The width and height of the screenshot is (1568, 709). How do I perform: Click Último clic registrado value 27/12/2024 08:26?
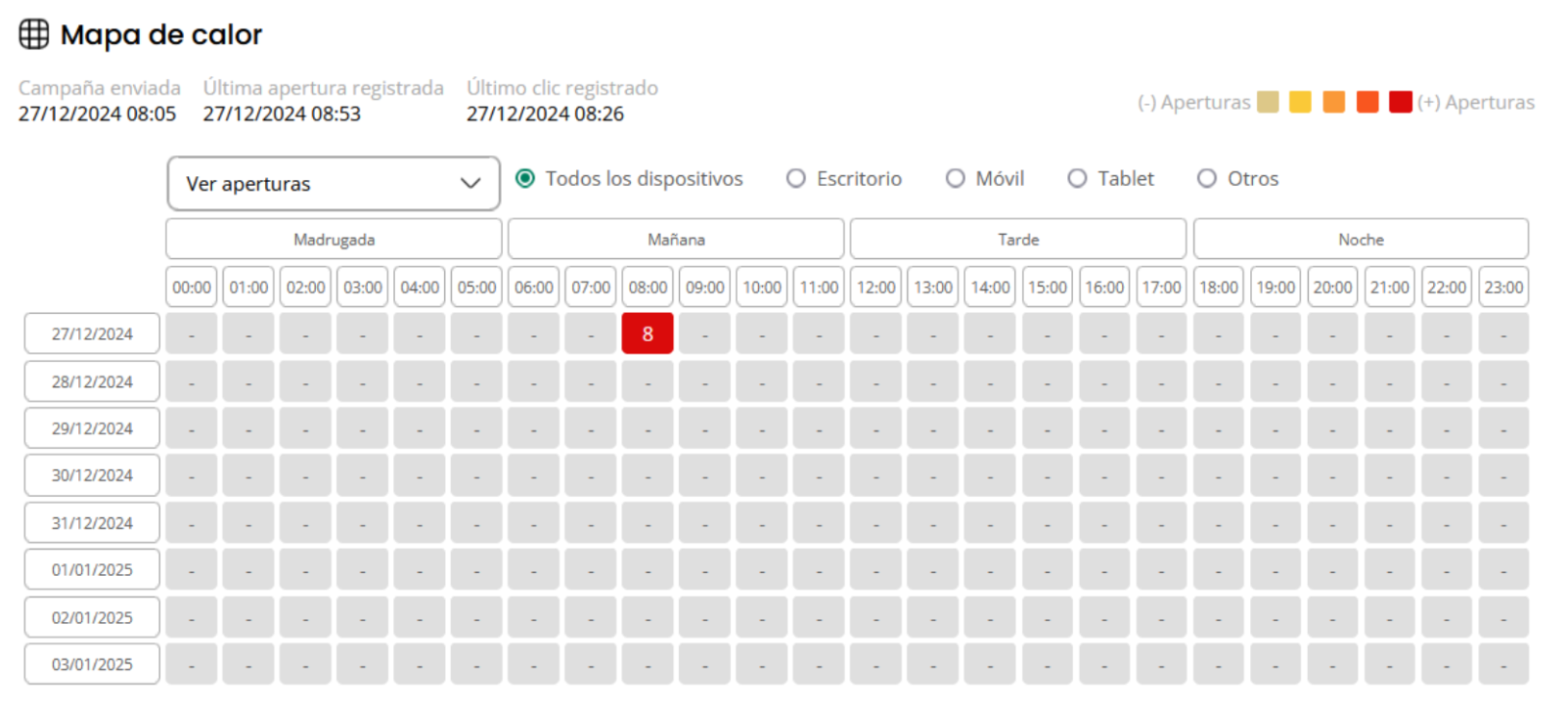(x=545, y=113)
